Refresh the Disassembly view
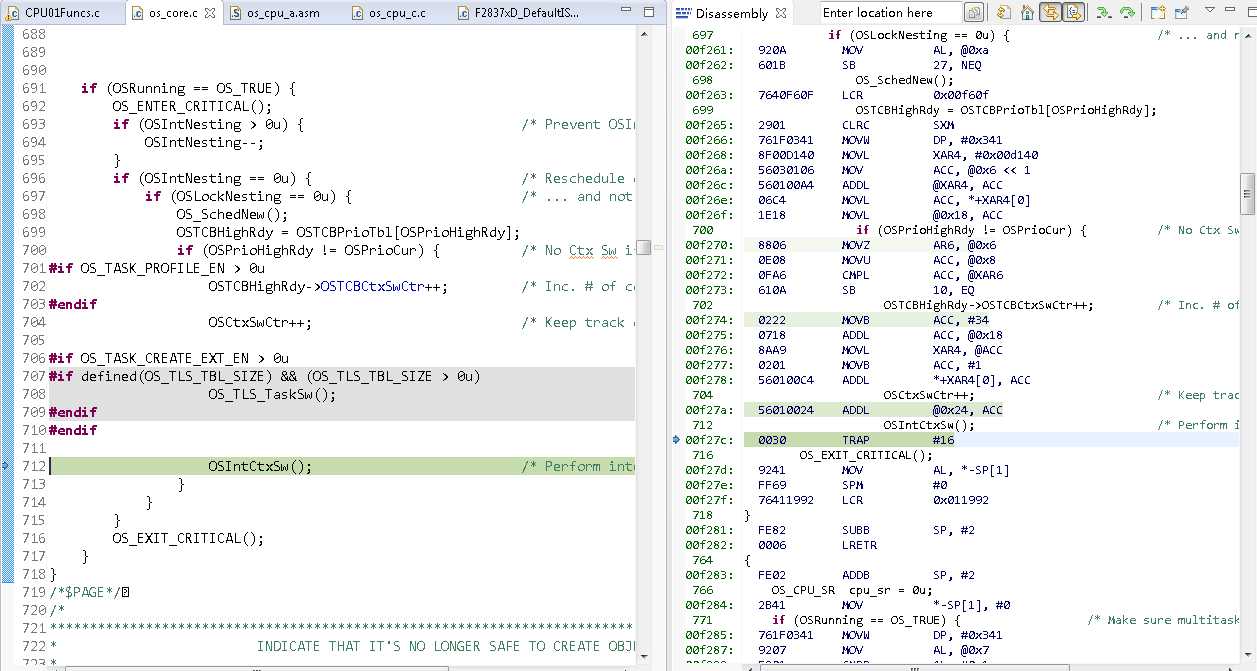 [1003, 13]
